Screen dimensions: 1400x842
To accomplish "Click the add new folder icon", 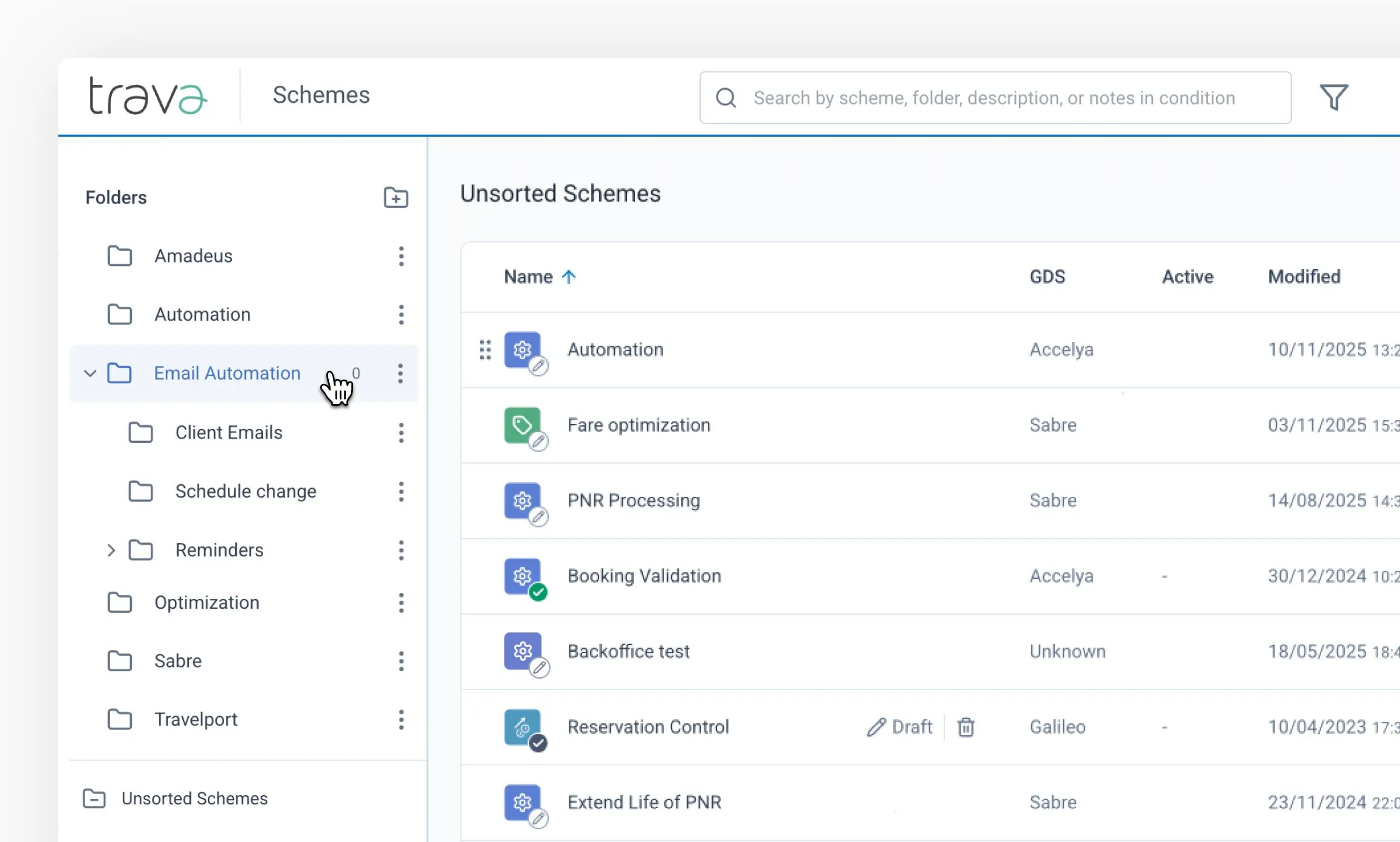I will [396, 197].
